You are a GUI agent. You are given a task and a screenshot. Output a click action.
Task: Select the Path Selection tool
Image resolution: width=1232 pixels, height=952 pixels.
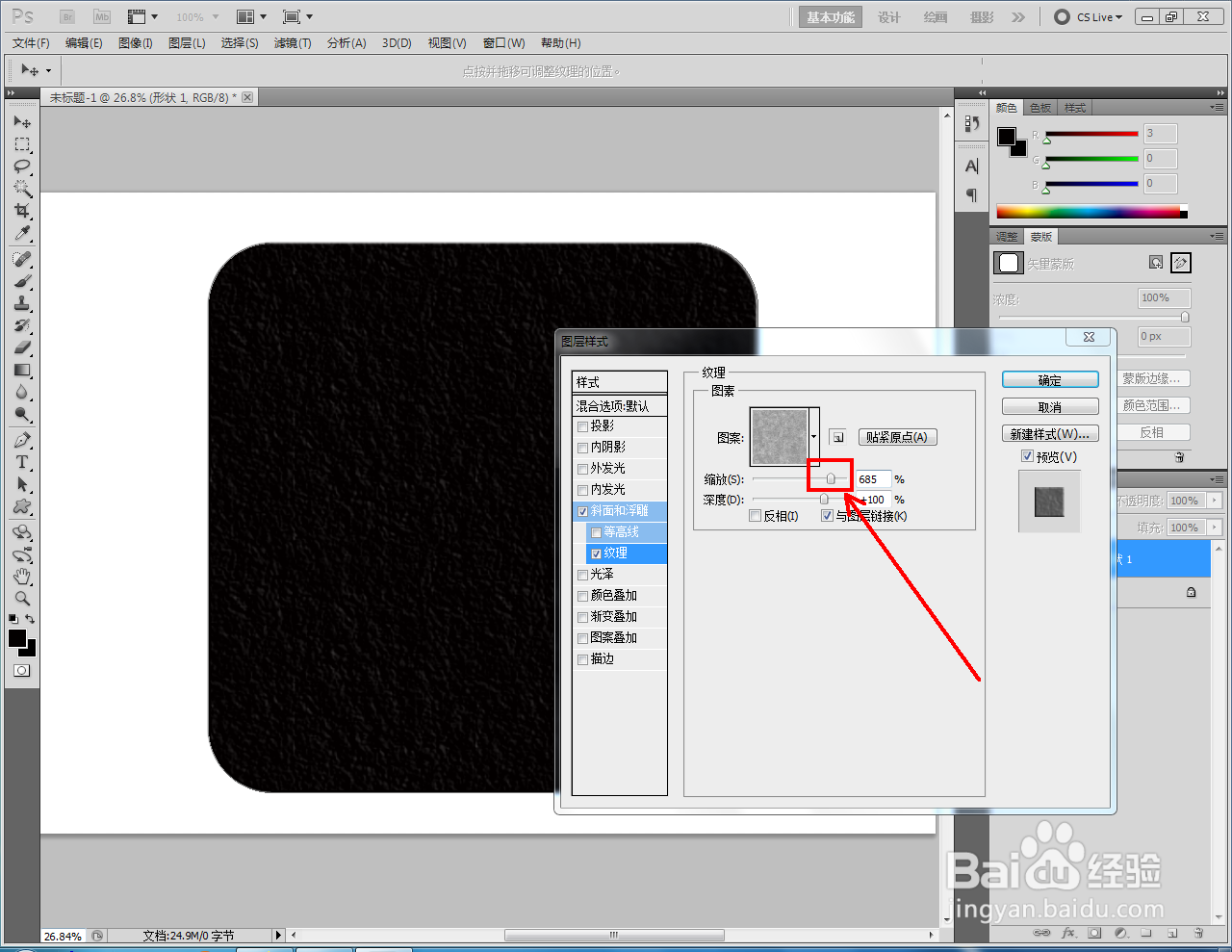pyautogui.click(x=22, y=484)
